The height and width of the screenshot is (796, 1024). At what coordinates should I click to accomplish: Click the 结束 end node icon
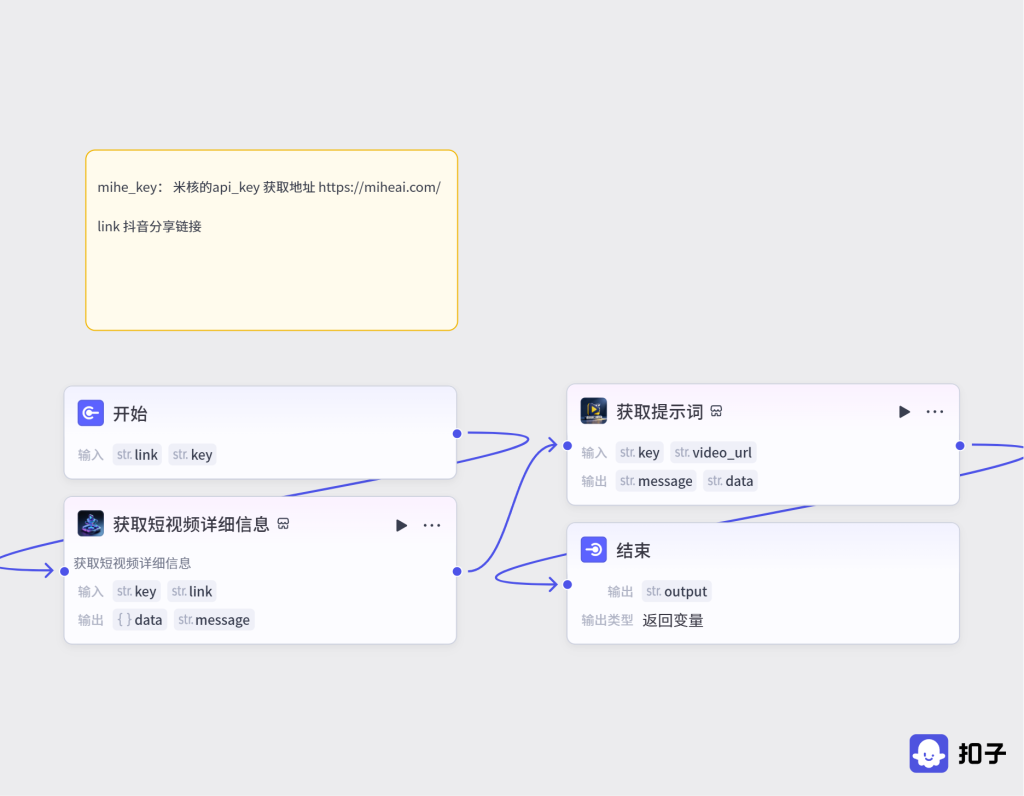coord(594,550)
